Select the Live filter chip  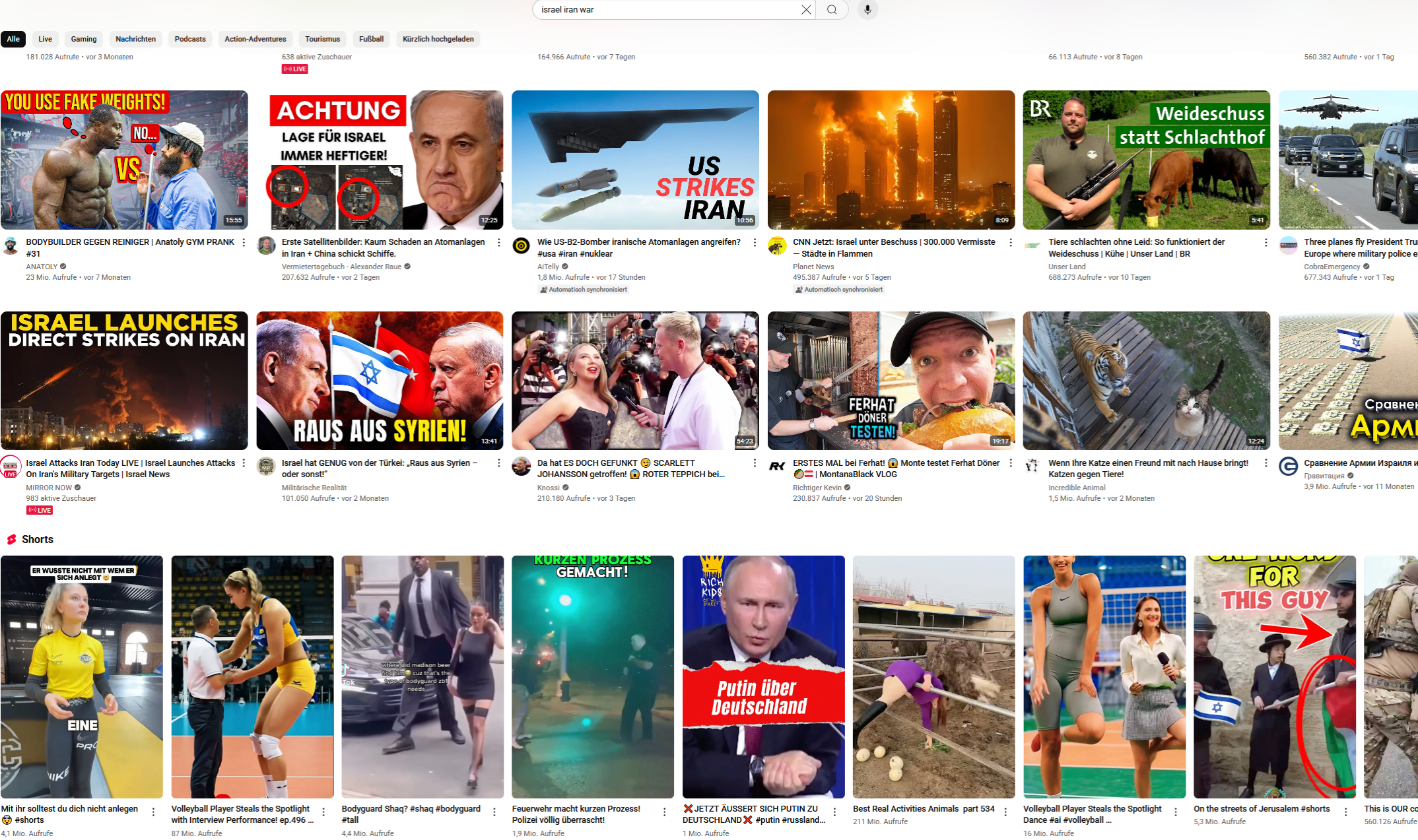[45, 39]
